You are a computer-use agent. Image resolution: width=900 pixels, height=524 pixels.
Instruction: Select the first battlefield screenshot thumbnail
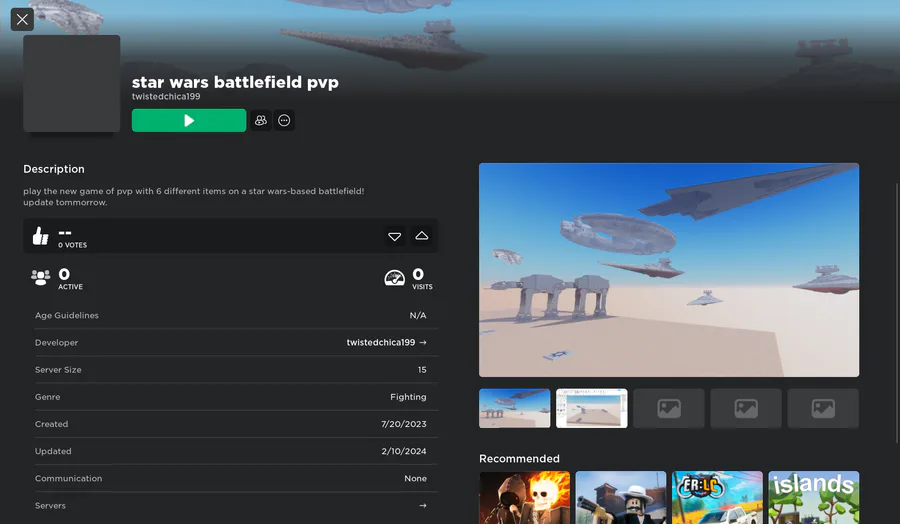(x=514, y=408)
